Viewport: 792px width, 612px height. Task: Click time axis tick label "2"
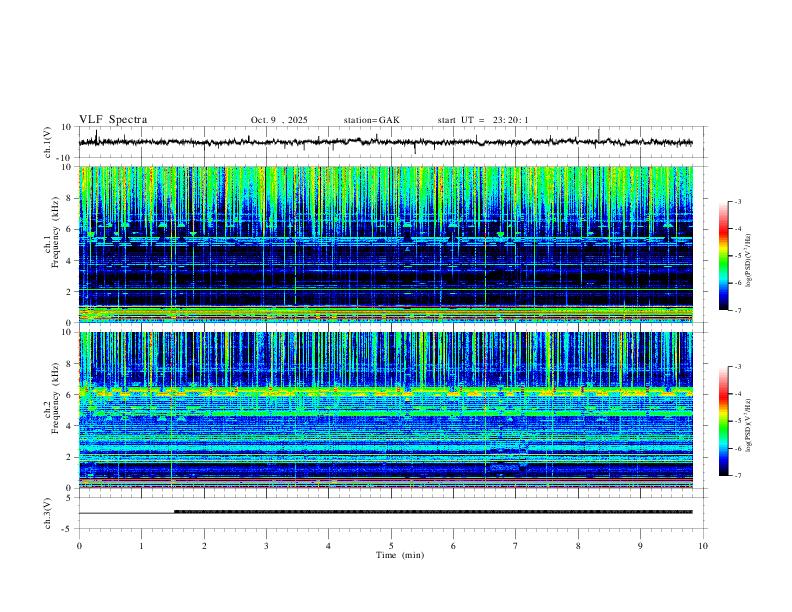[x=204, y=546]
